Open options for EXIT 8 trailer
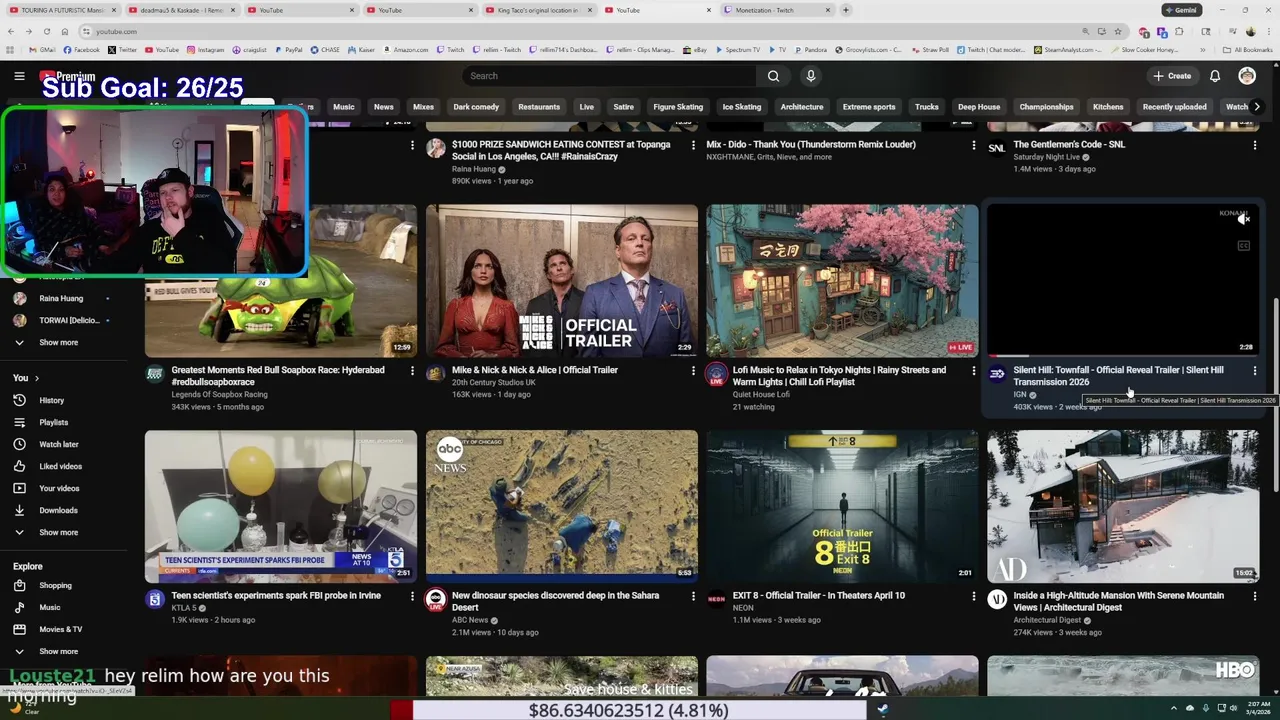The height and width of the screenshot is (720, 1280). 973,596
